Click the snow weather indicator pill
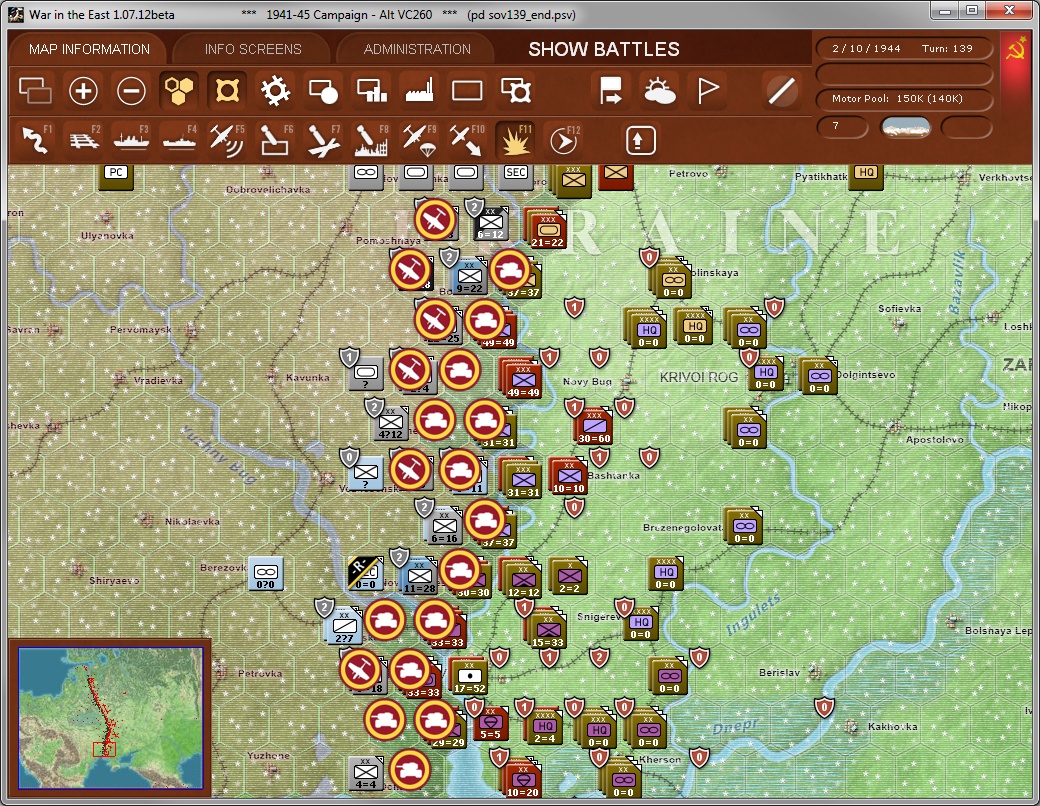Viewport: 1040px width, 806px height. point(905,127)
